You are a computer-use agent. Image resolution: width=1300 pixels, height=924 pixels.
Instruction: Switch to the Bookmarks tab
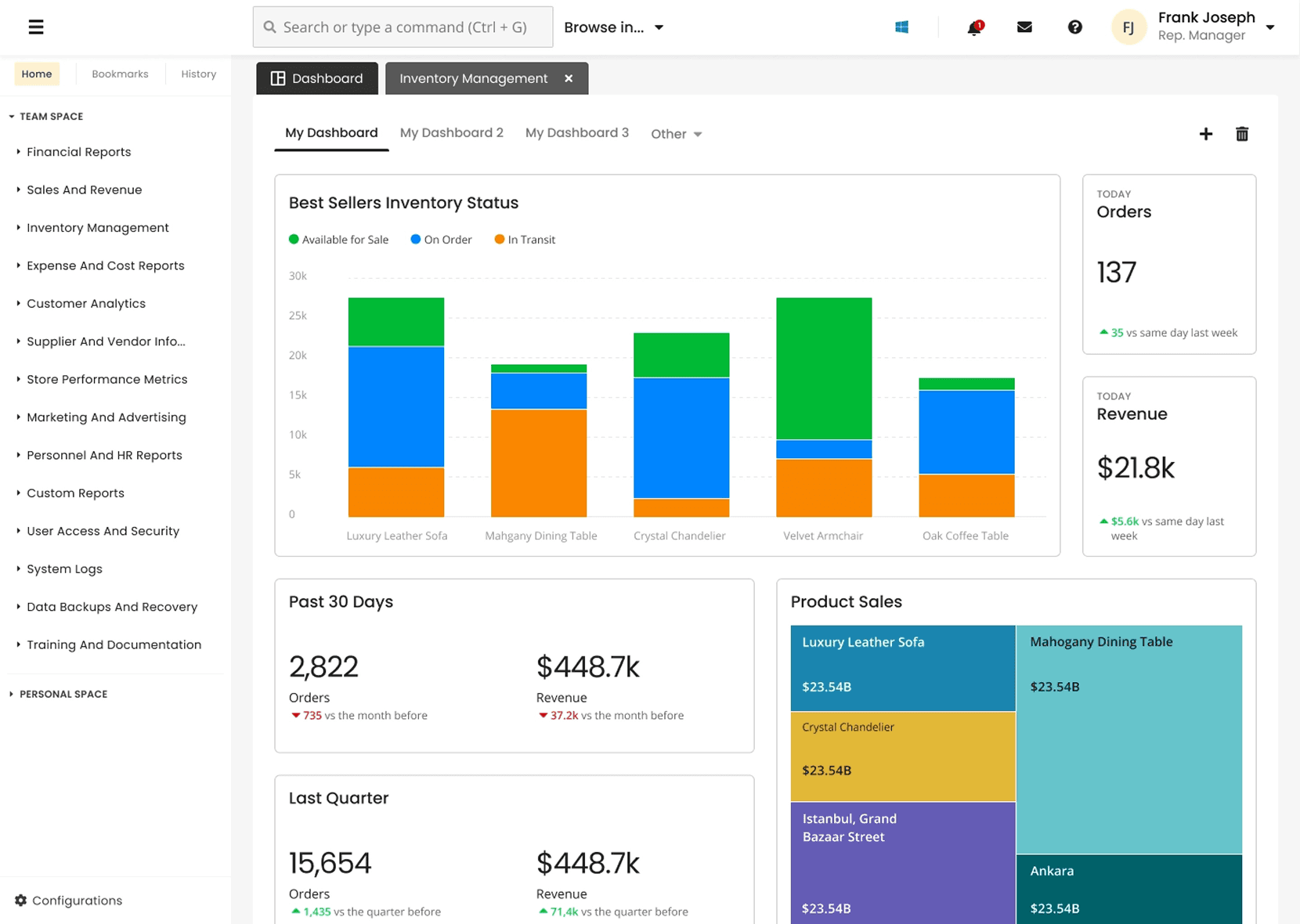point(120,74)
